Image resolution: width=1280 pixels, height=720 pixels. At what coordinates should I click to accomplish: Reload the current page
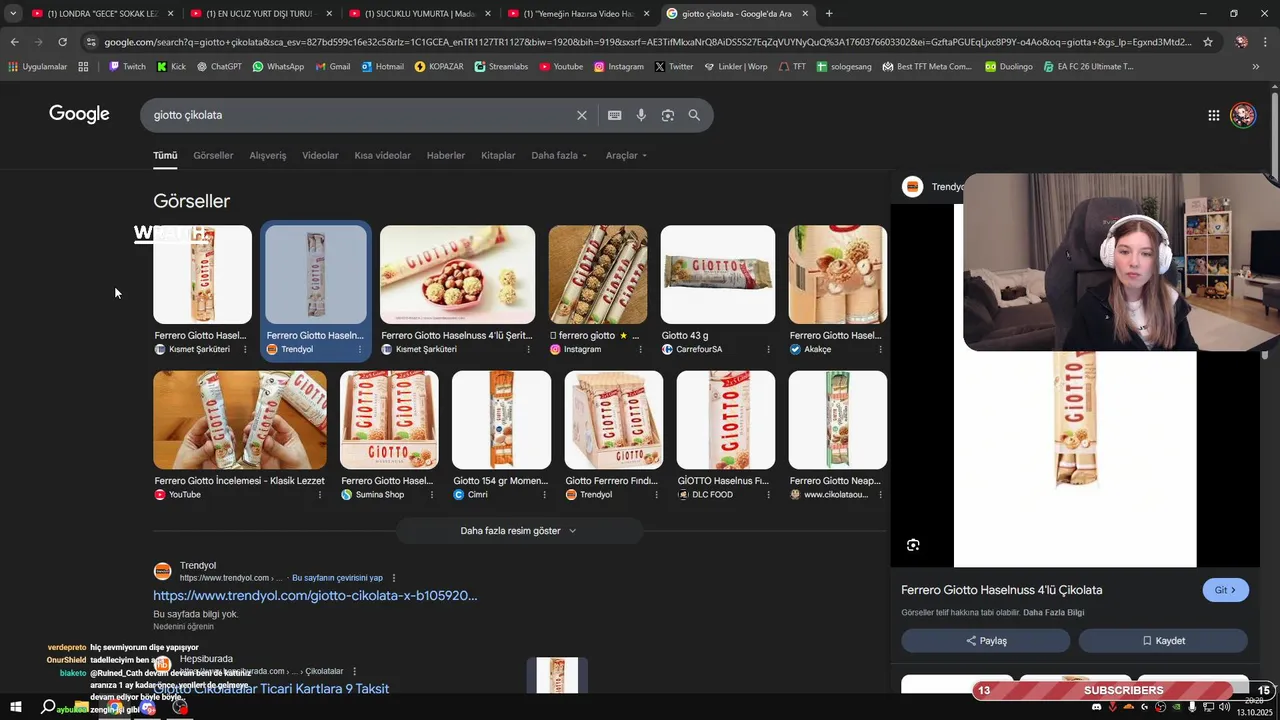pyautogui.click(x=62, y=42)
